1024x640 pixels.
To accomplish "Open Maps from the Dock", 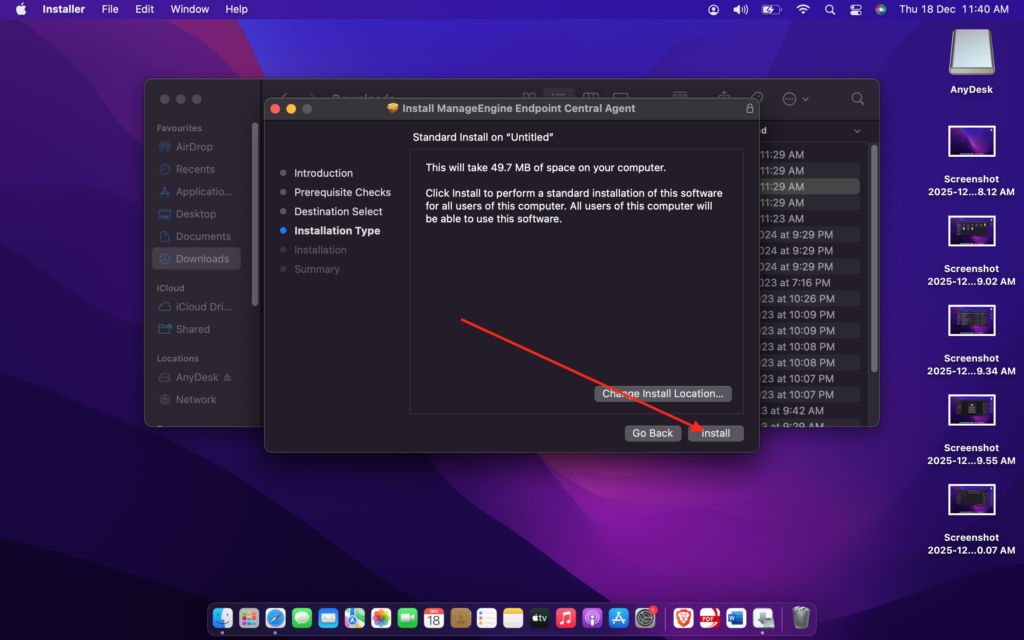I will (355, 618).
